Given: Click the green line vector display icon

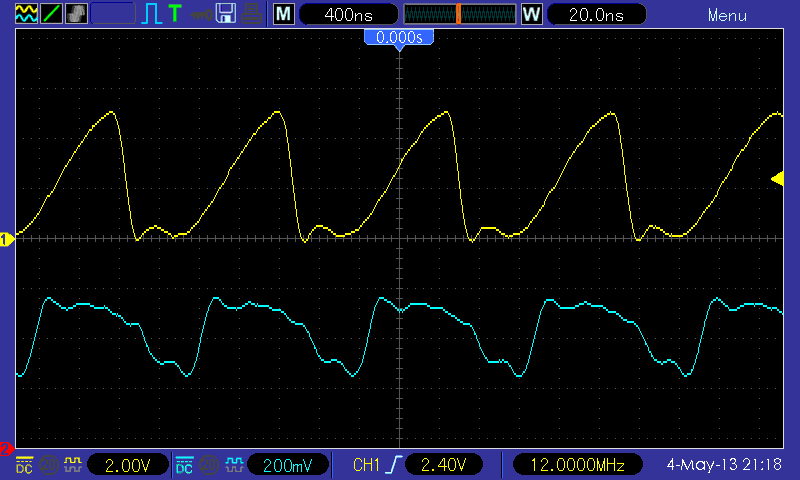Looking at the screenshot, I should click(51, 14).
